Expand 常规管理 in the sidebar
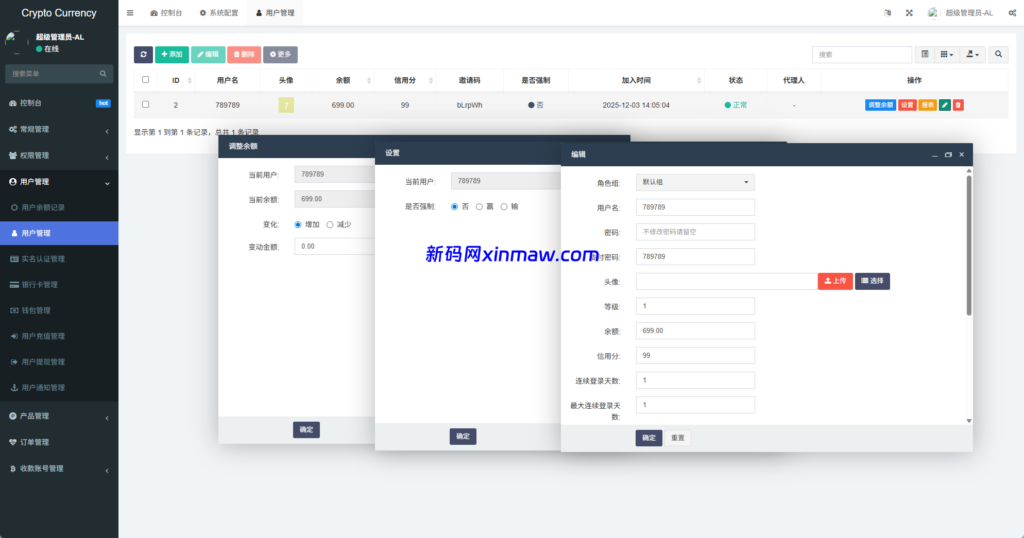The width and height of the screenshot is (1024, 538). [x=59, y=129]
